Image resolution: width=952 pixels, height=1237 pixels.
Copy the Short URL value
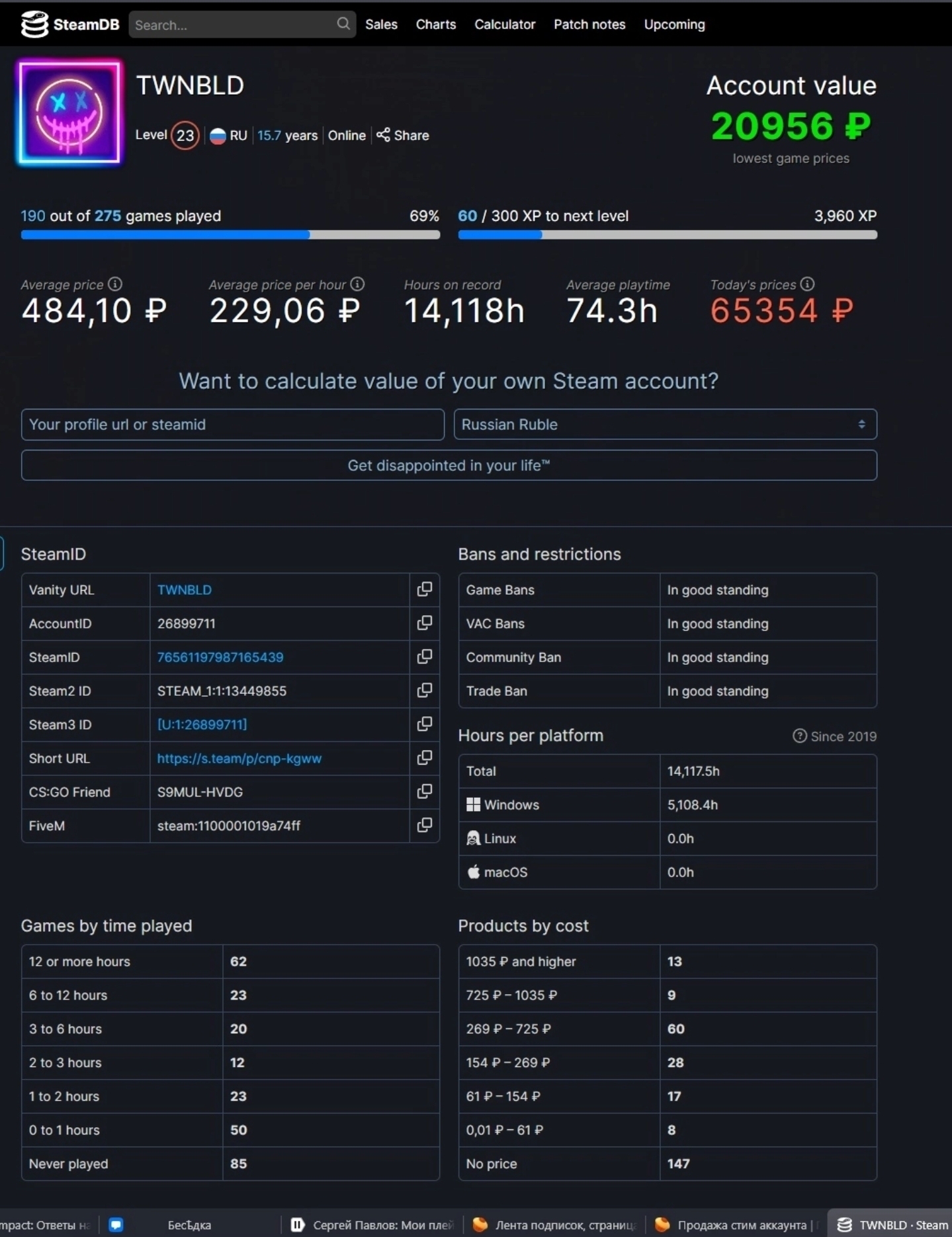point(424,758)
